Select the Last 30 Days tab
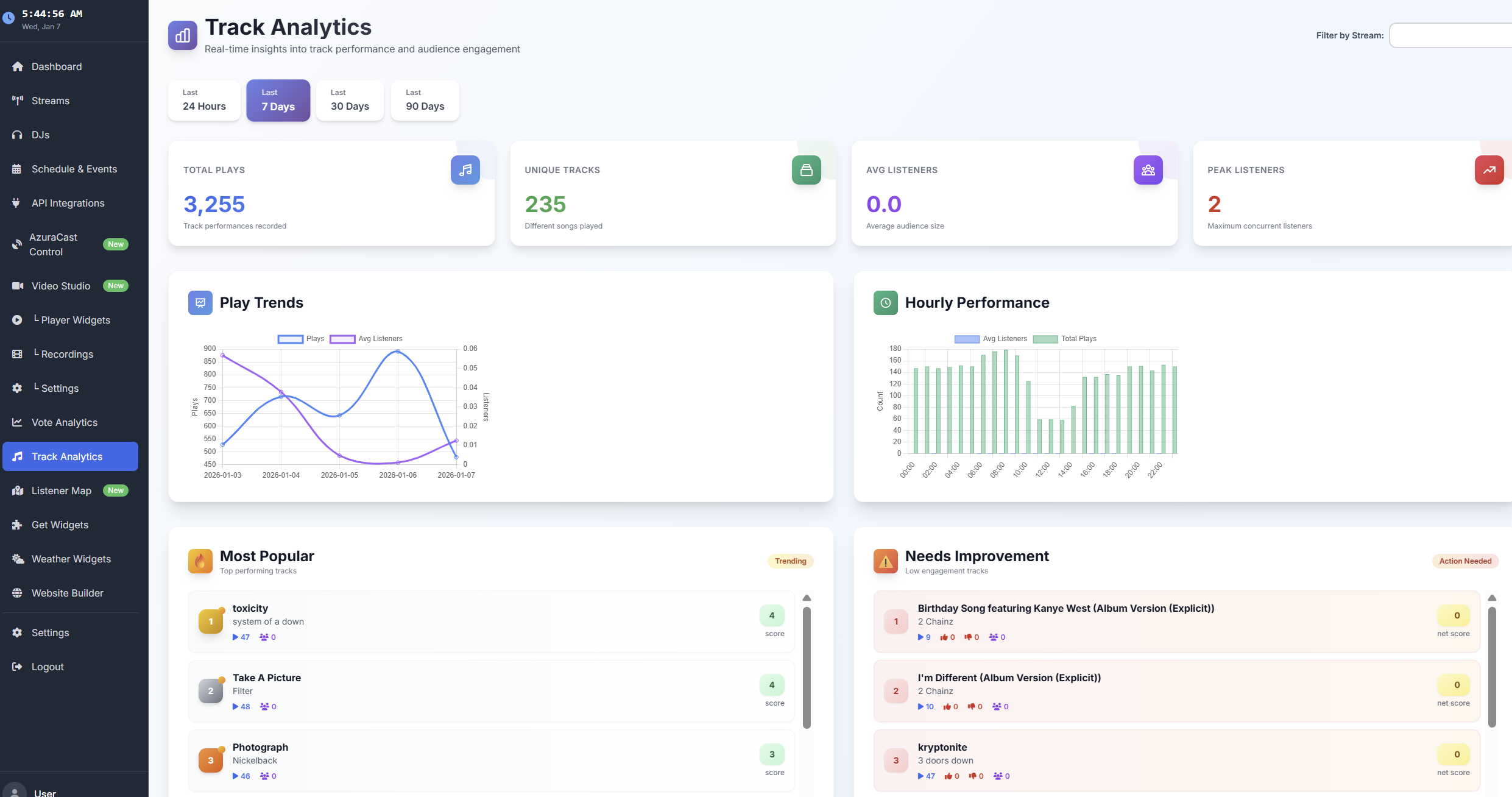The width and height of the screenshot is (1512, 797). pyautogui.click(x=350, y=101)
